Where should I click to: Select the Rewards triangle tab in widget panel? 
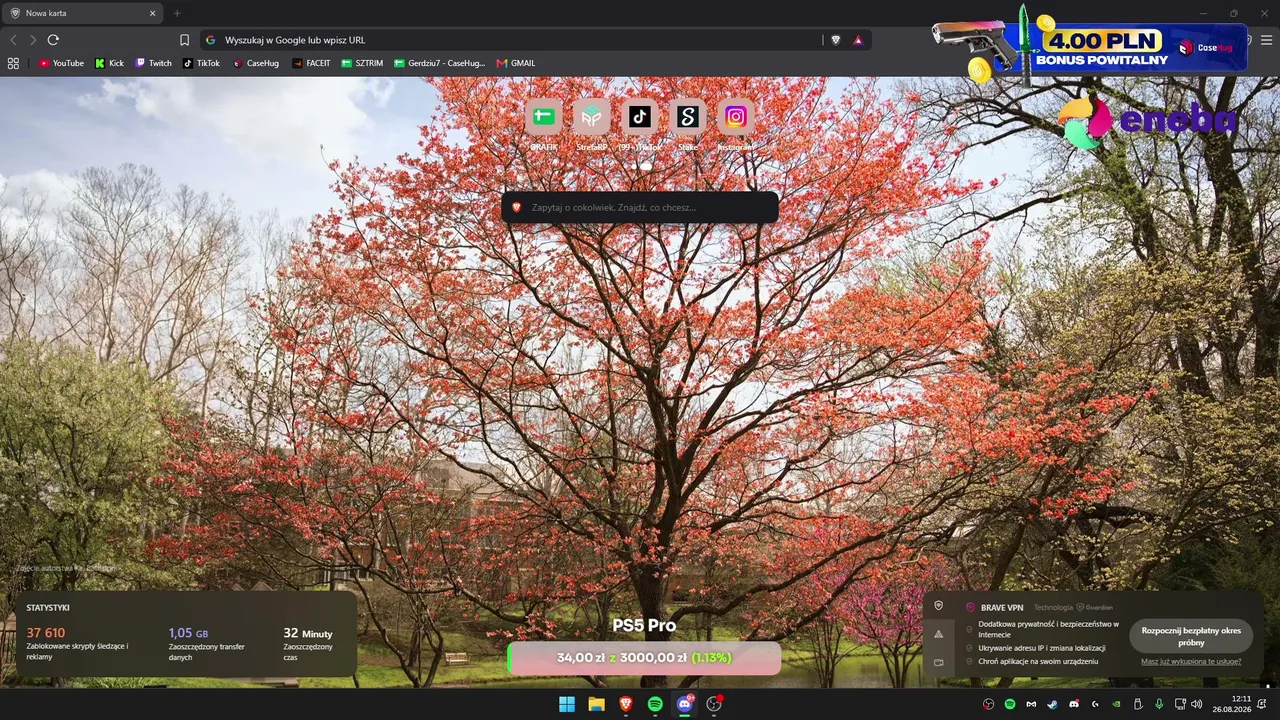938,634
